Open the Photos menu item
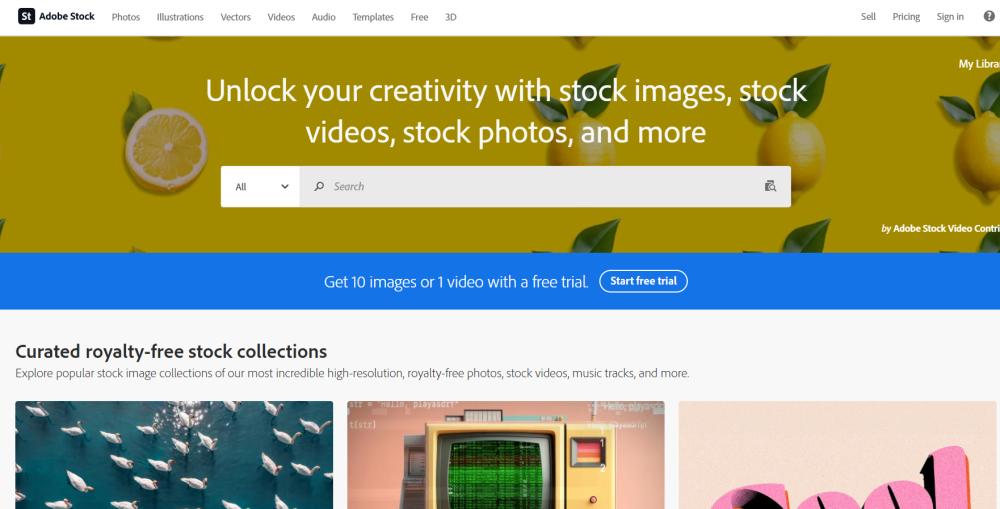 (126, 17)
